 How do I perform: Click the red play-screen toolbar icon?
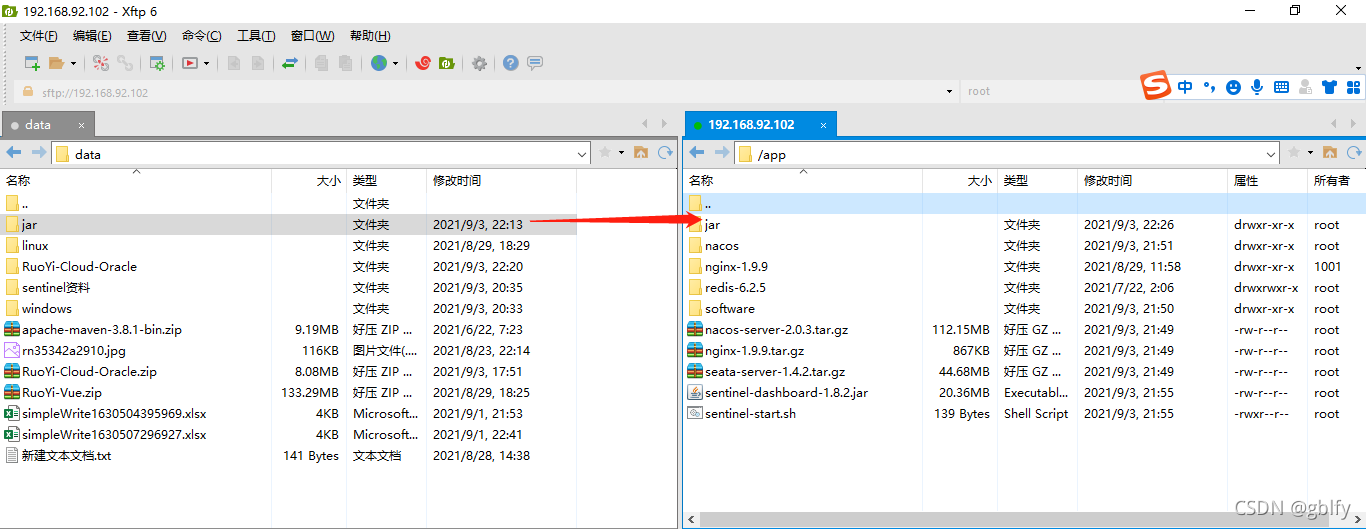tap(190, 63)
